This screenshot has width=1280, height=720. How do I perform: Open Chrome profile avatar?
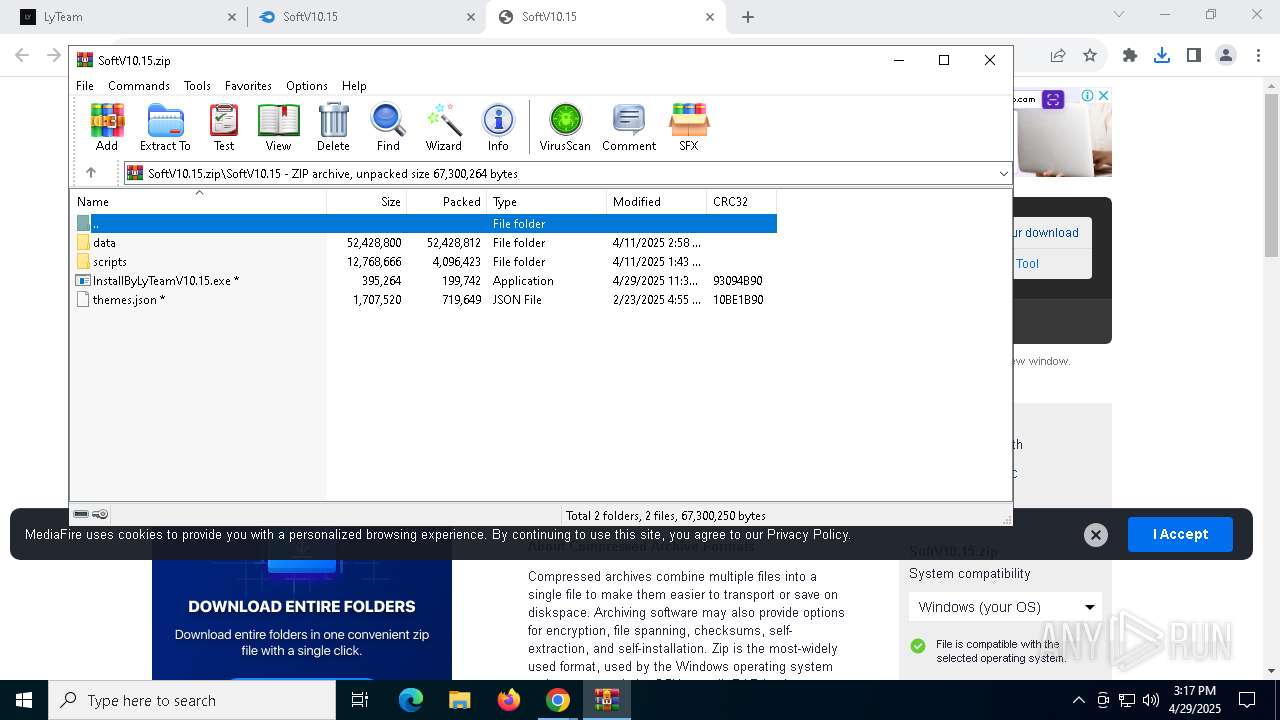tap(1226, 56)
